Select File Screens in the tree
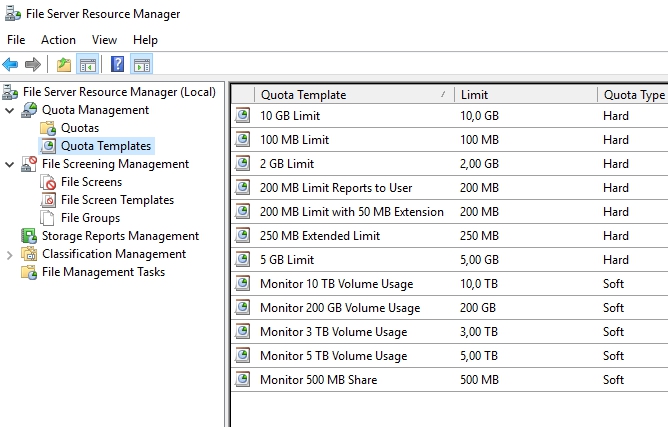Viewport: 668px width, 427px height. pos(92,182)
